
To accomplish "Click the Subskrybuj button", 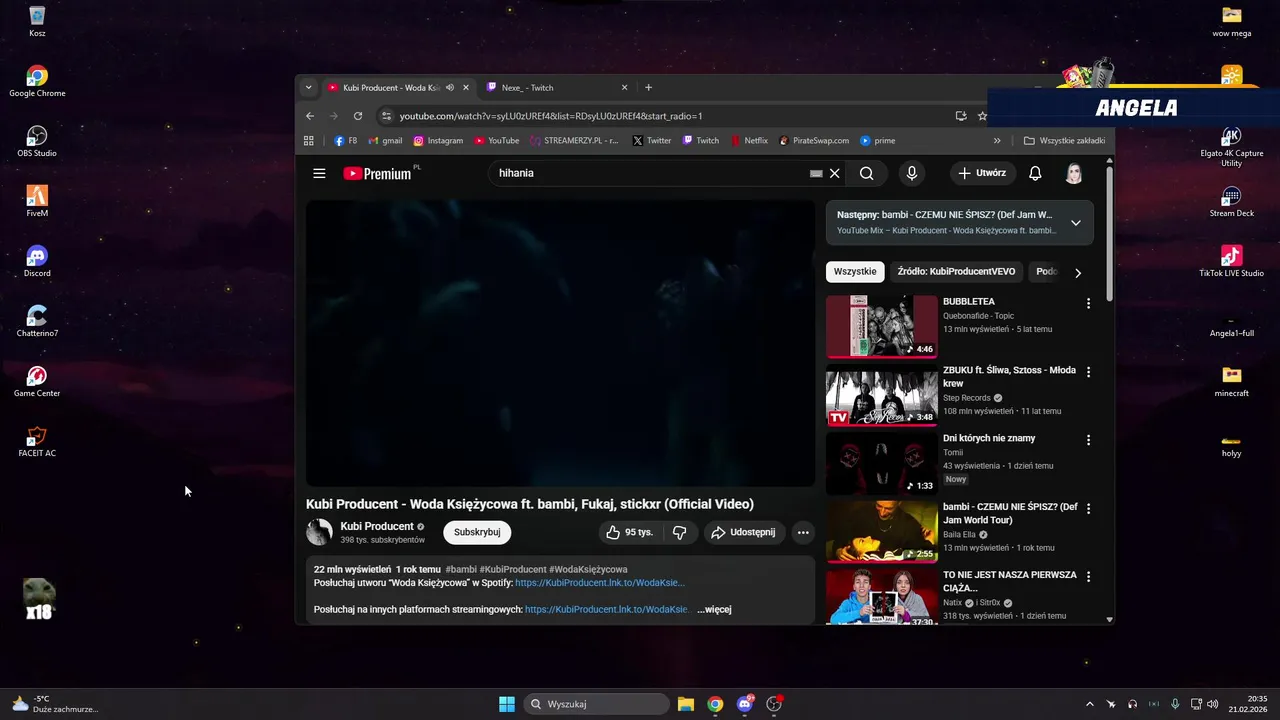I will coord(477,532).
